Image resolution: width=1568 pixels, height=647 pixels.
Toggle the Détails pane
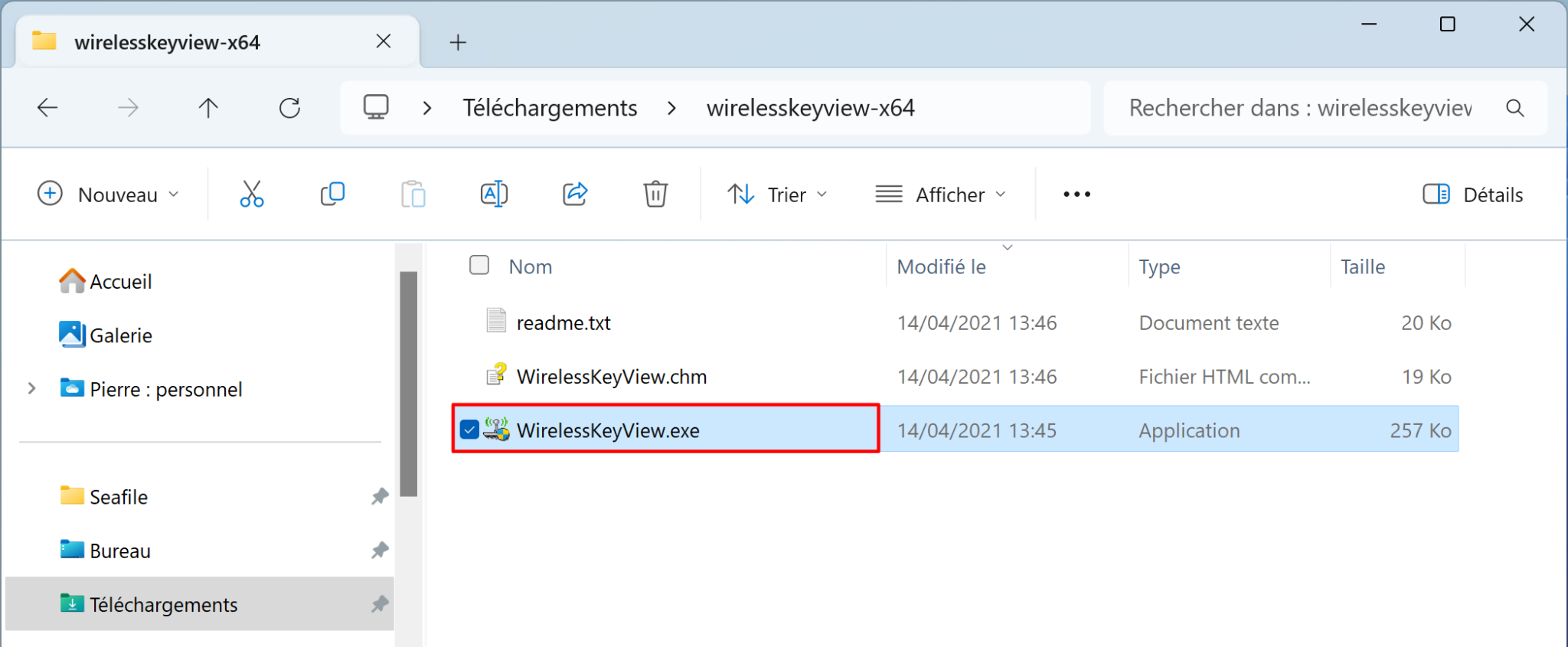coord(1474,194)
